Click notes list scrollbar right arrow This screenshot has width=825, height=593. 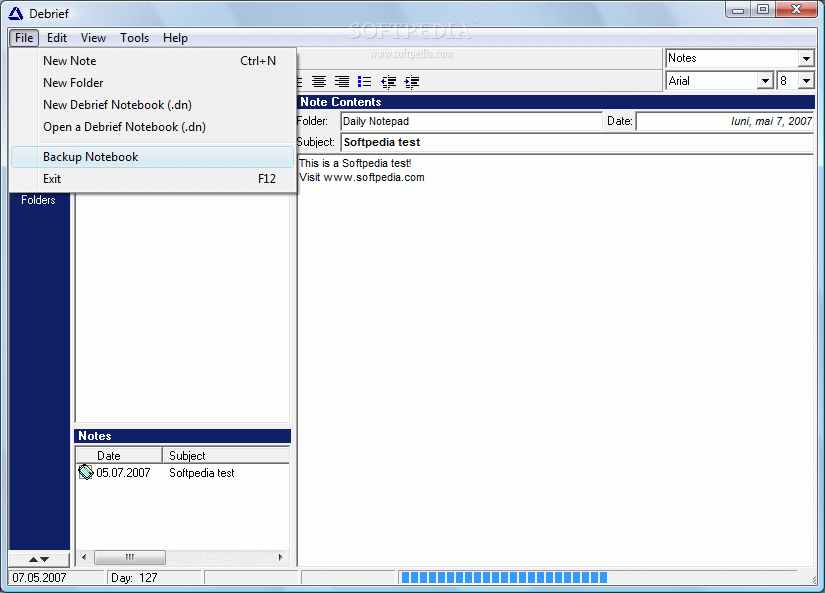(x=281, y=557)
